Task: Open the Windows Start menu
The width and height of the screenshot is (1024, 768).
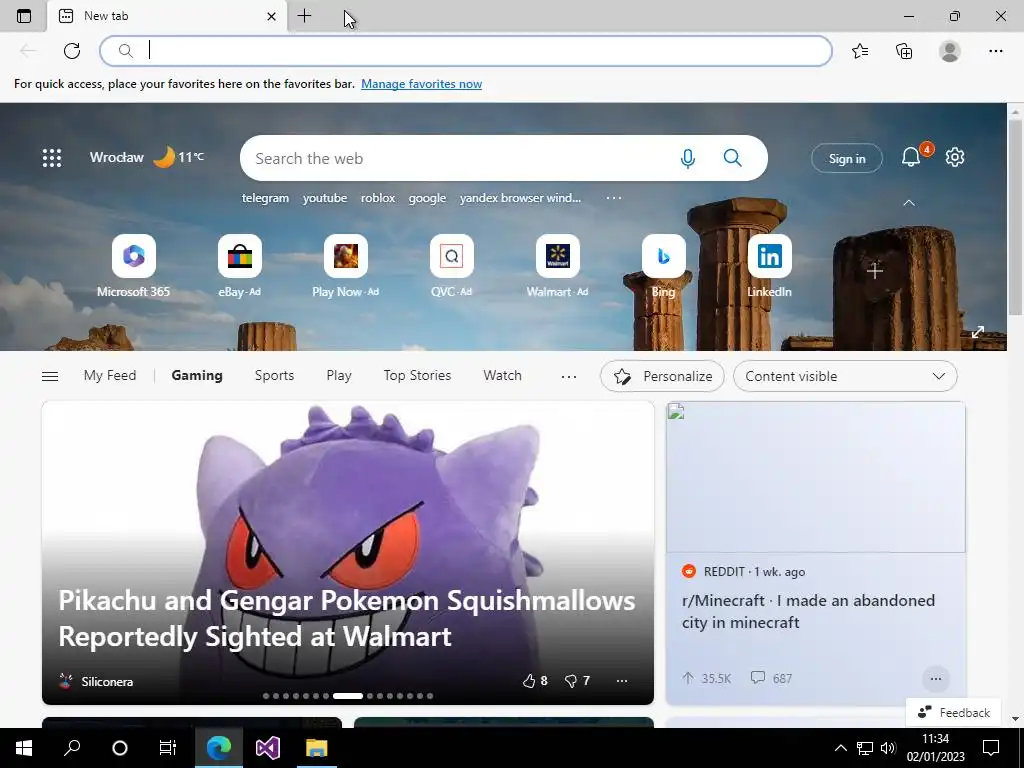Action: [x=24, y=748]
